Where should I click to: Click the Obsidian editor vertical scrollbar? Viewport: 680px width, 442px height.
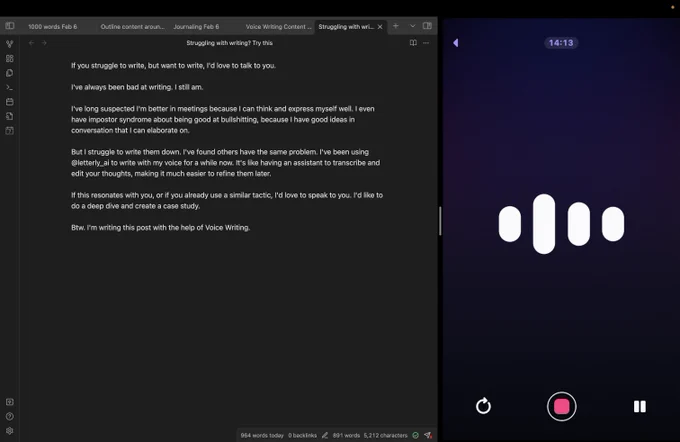(x=440, y=221)
